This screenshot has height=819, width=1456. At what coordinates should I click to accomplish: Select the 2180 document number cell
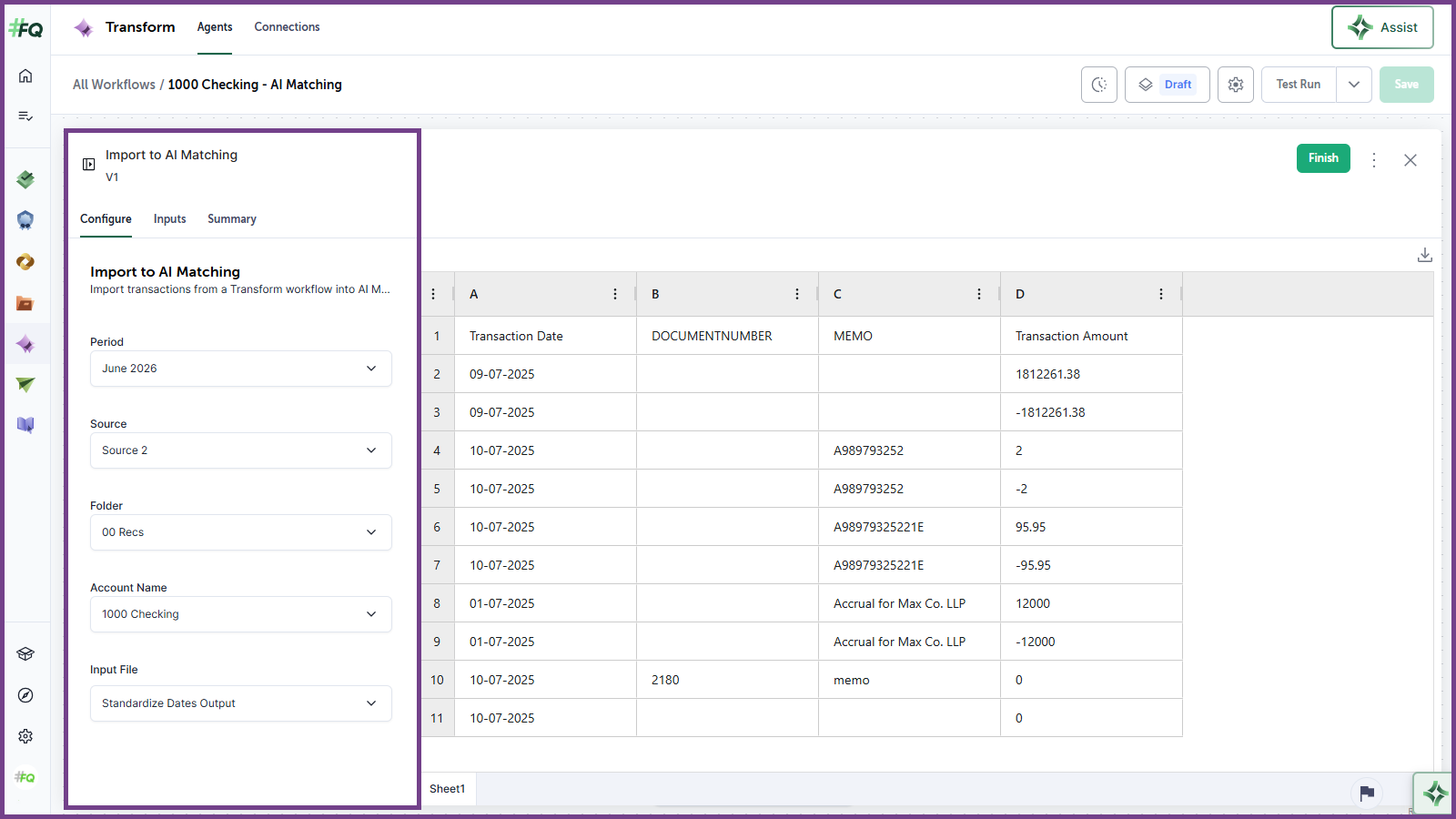point(728,680)
